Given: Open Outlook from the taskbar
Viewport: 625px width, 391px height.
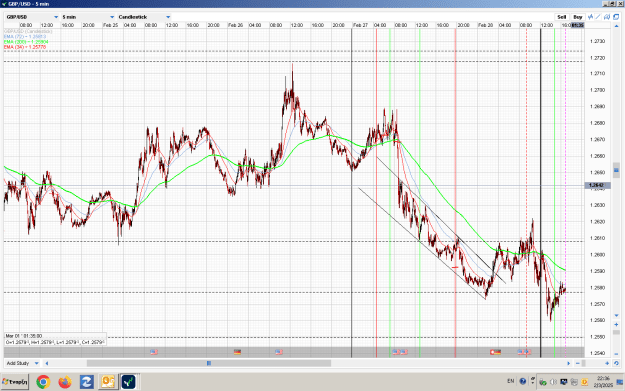Looking at the screenshot, I should pos(108,382).
